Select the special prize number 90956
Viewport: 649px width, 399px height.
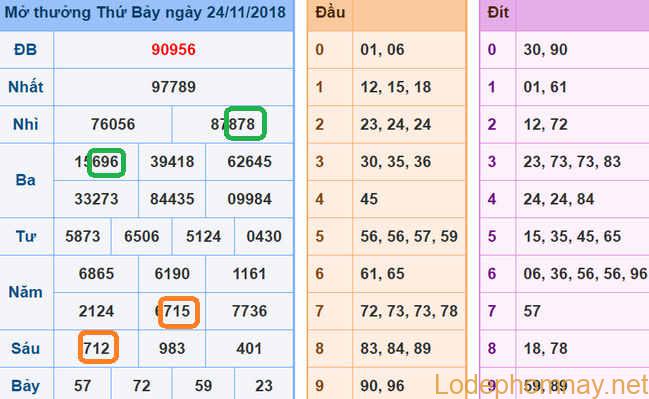tap(173, 50)
